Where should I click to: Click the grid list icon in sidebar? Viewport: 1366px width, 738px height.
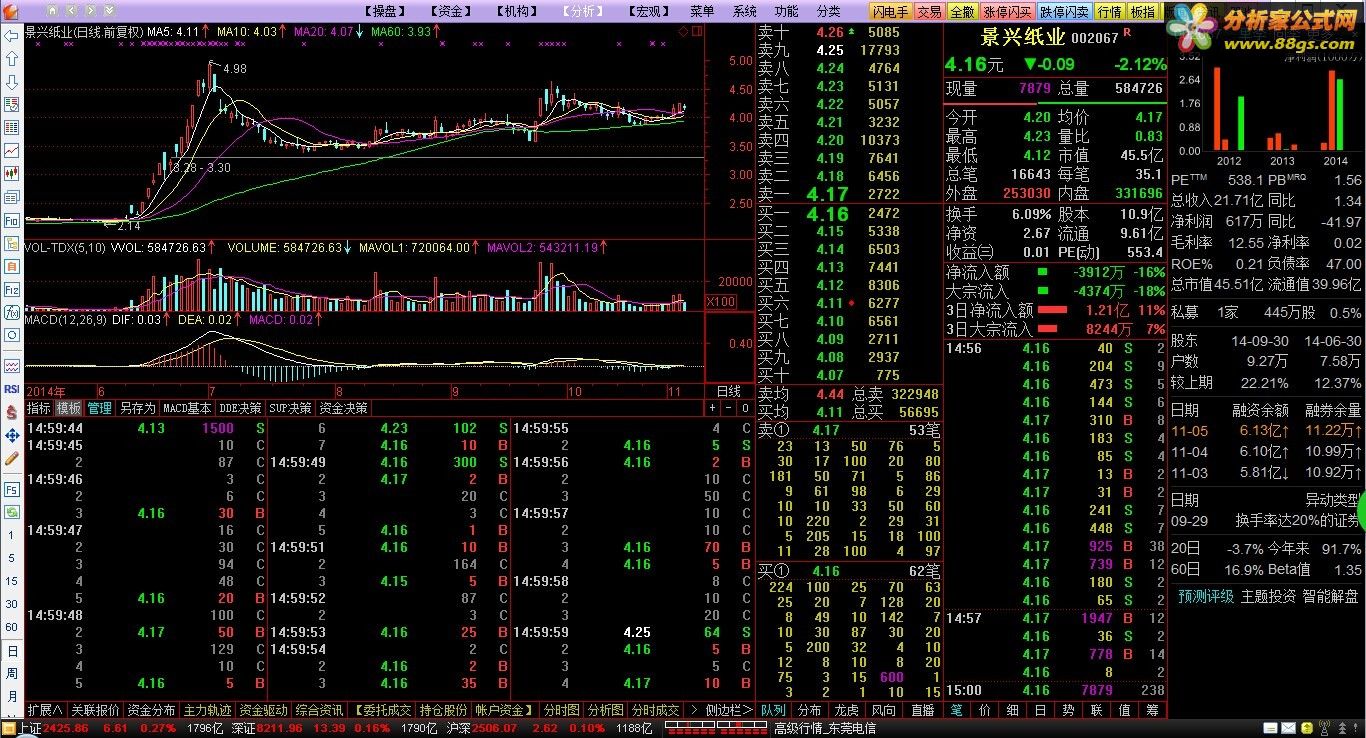(x=11, y=128)
